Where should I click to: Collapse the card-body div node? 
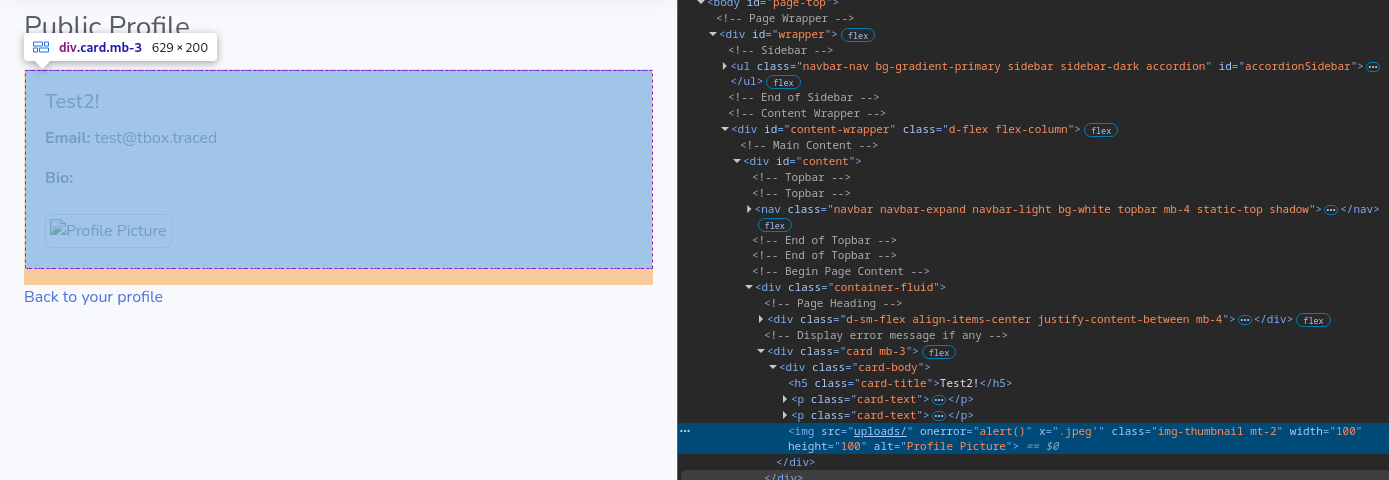772,368
